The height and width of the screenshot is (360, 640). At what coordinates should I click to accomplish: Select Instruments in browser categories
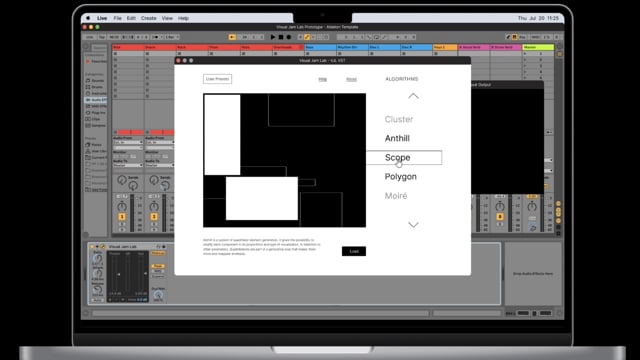click(x=96, y=93)
